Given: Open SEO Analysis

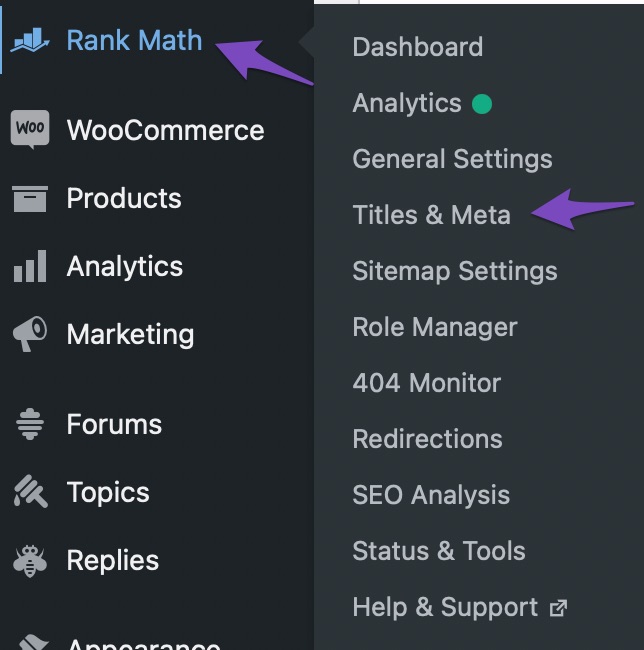Looking at the screenshot, I should (431, 495).
